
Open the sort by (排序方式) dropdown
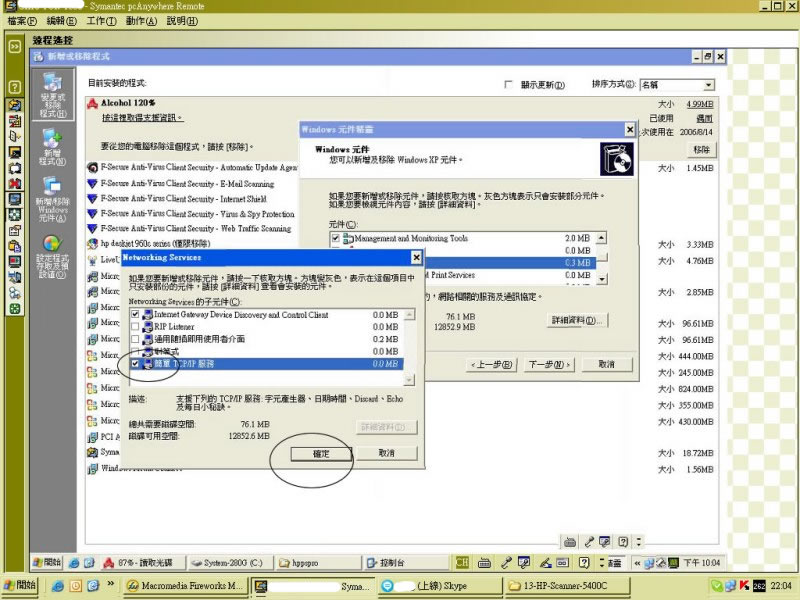tap(709, 85)
